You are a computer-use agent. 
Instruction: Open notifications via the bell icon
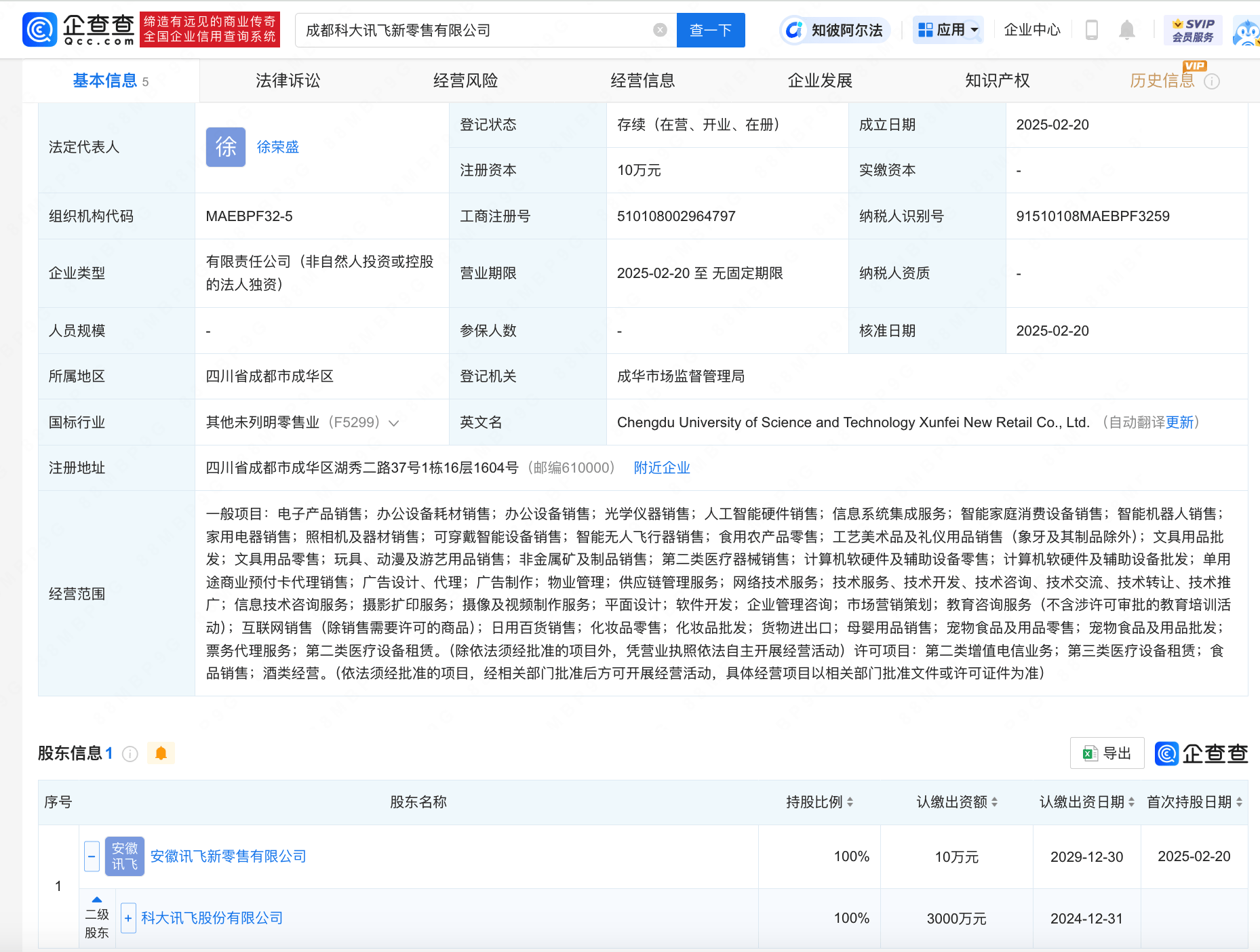click(1126, 30)
